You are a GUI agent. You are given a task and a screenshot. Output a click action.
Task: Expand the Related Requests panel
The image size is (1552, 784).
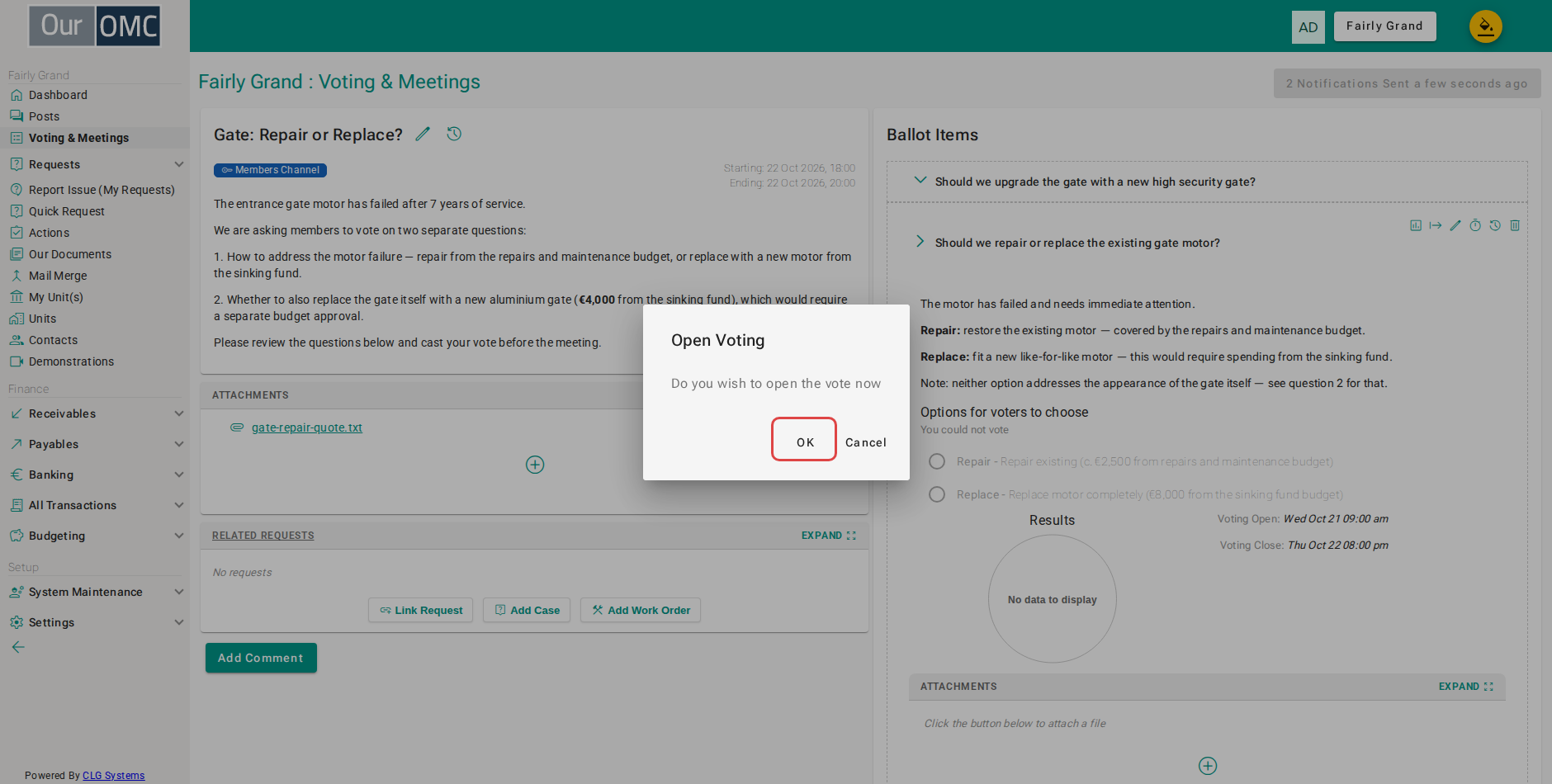pos(829,536)
